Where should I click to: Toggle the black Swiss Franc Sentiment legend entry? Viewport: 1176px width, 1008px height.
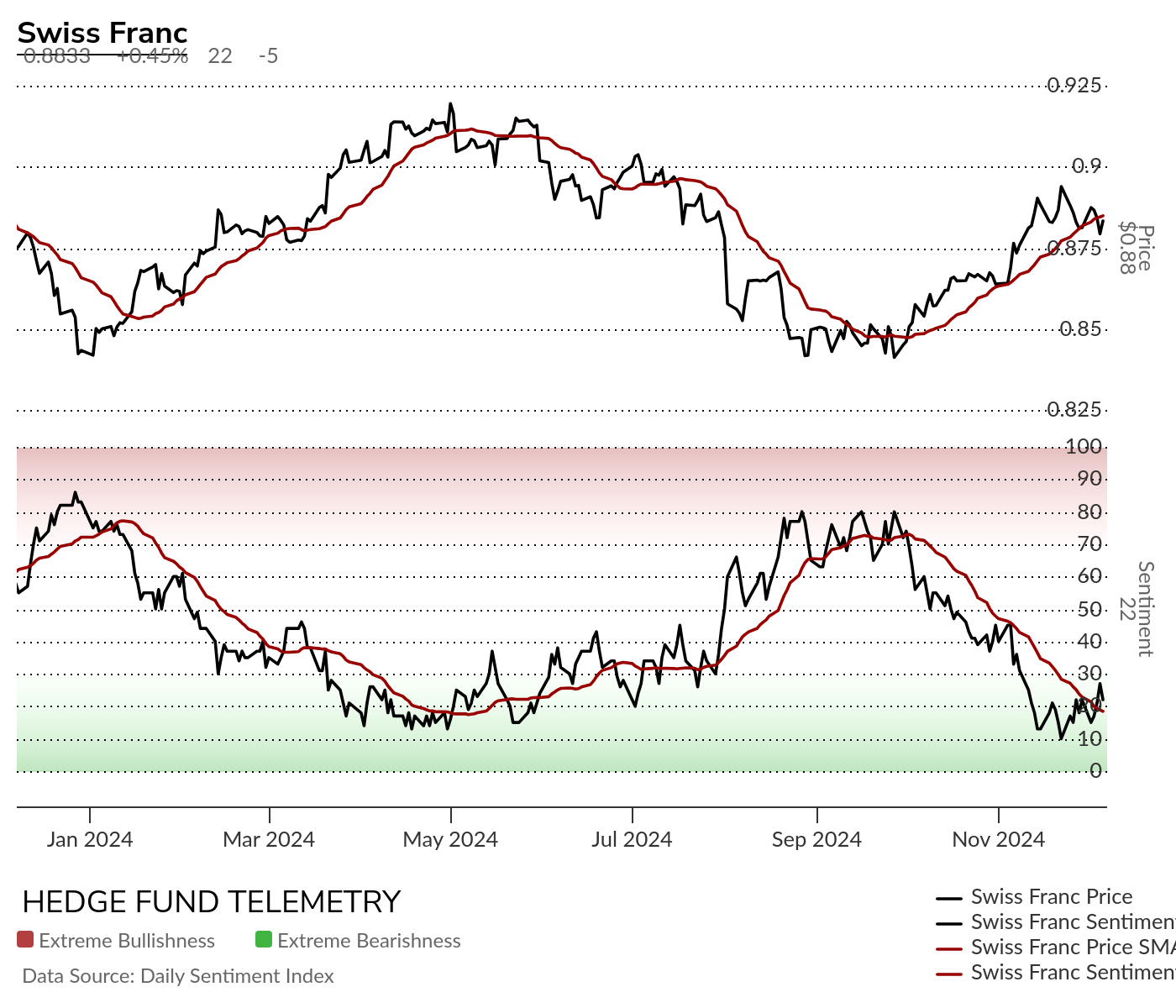[x=1056, y=922]
